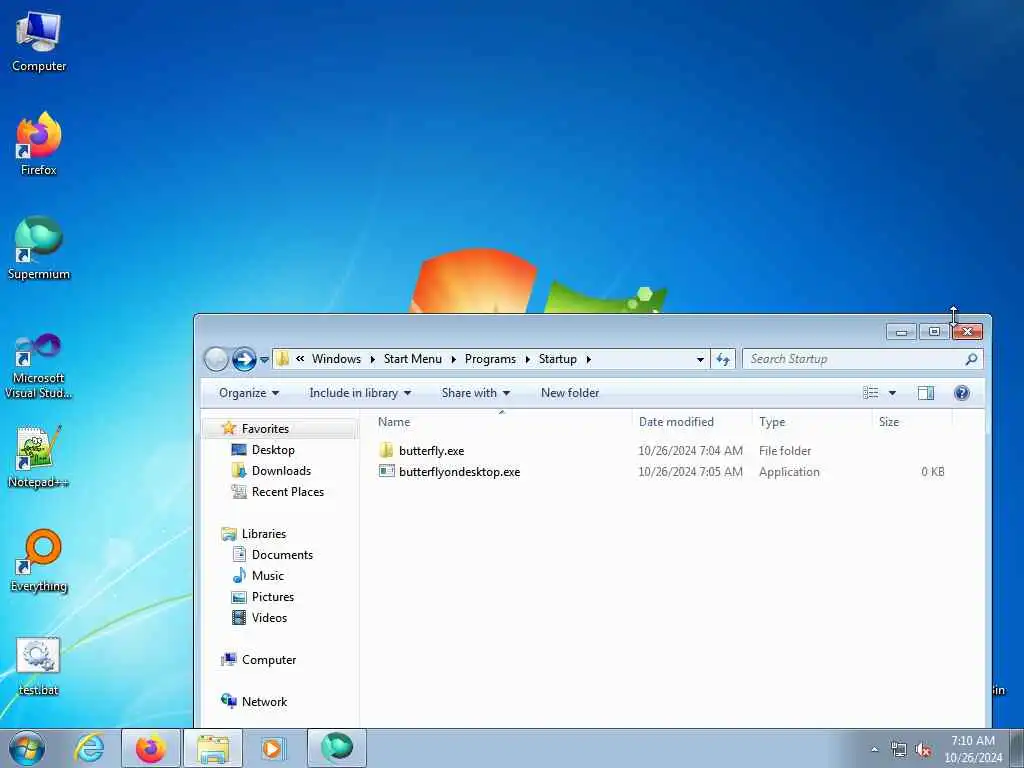Open Windows Media Player from taskbar
Viewport: 1024px width, 768px height.
coord(272,748)
